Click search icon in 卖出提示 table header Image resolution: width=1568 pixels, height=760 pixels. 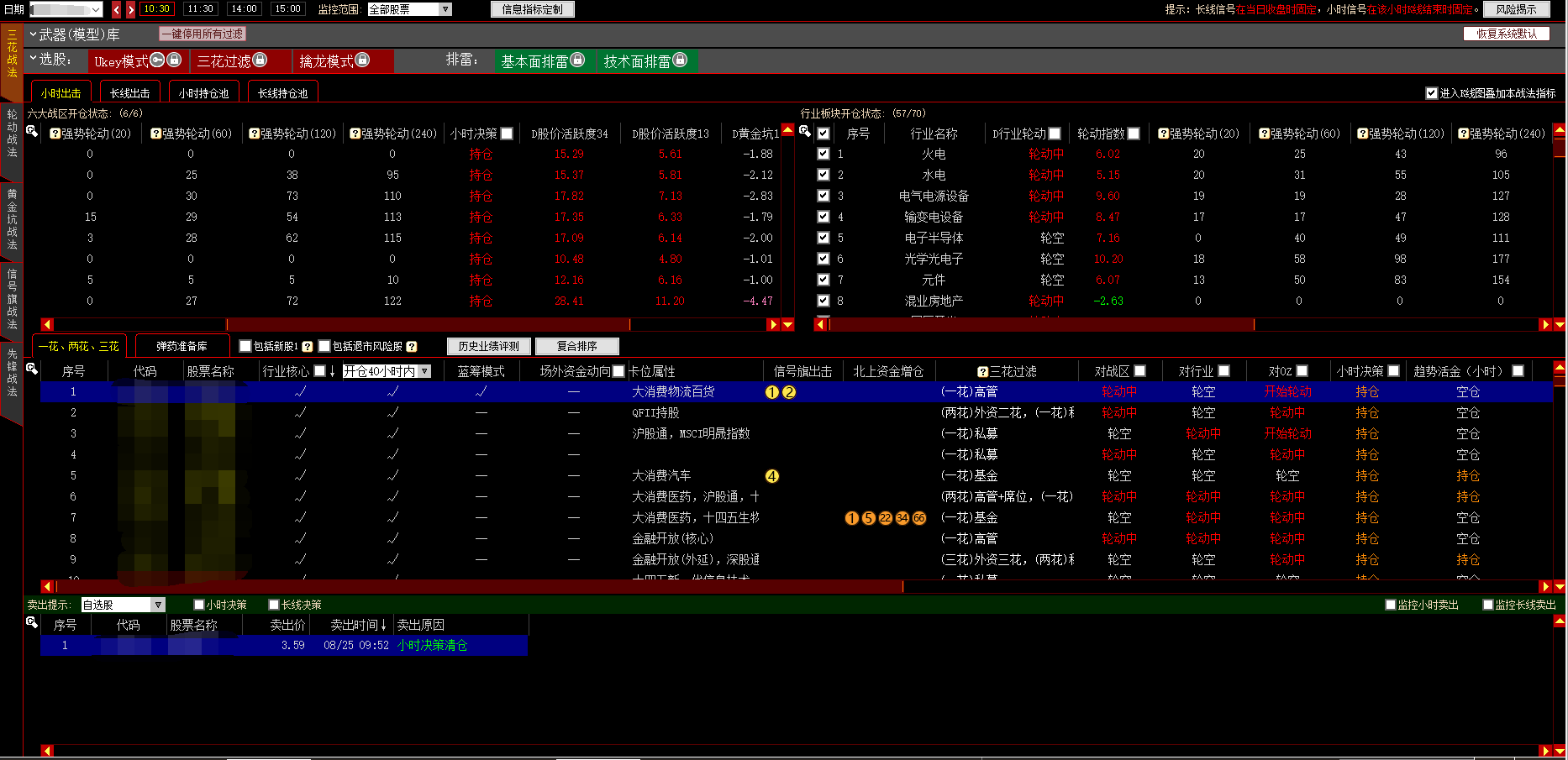click(32, 622)
